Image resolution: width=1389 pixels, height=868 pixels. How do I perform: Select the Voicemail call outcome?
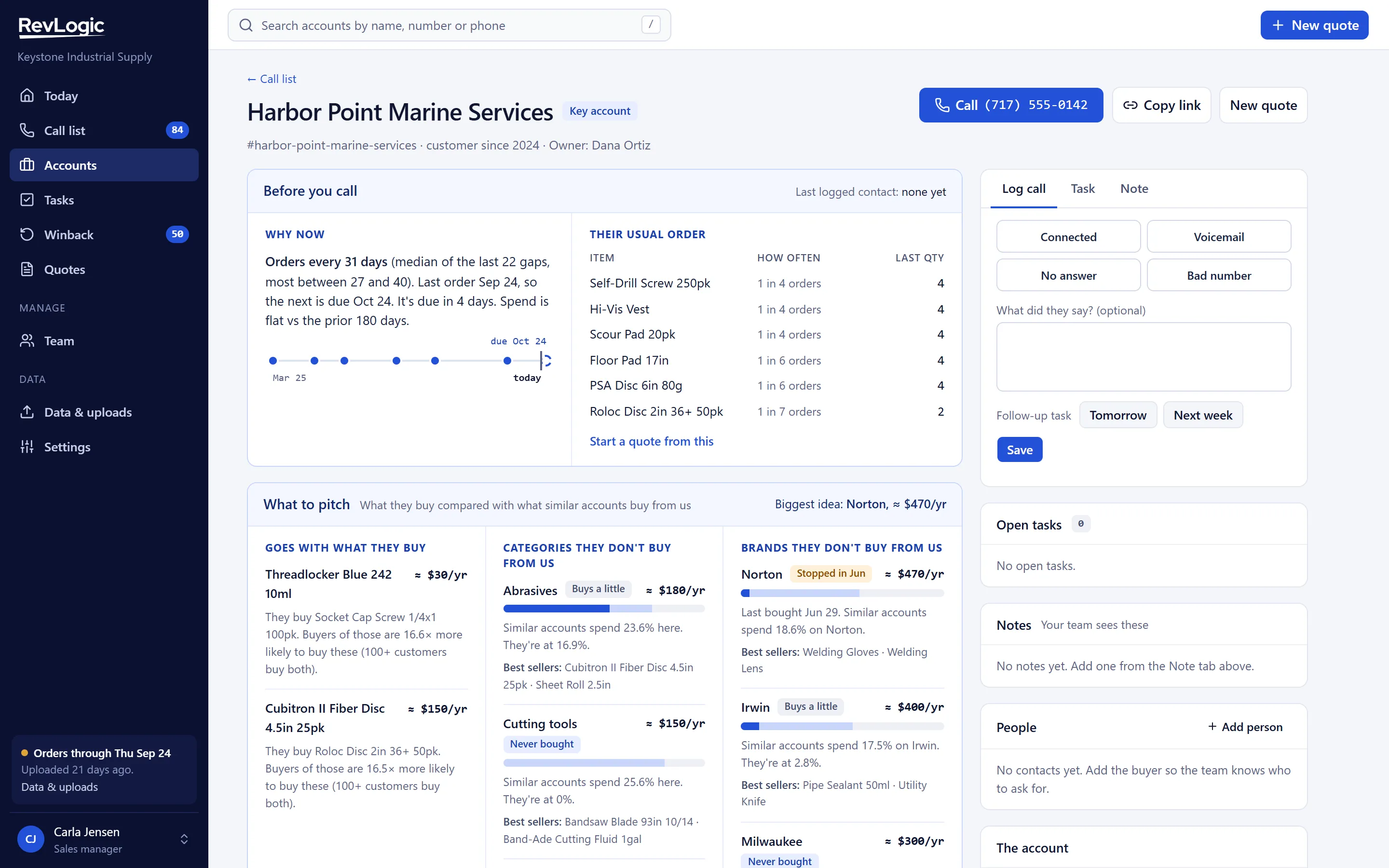1219,236
